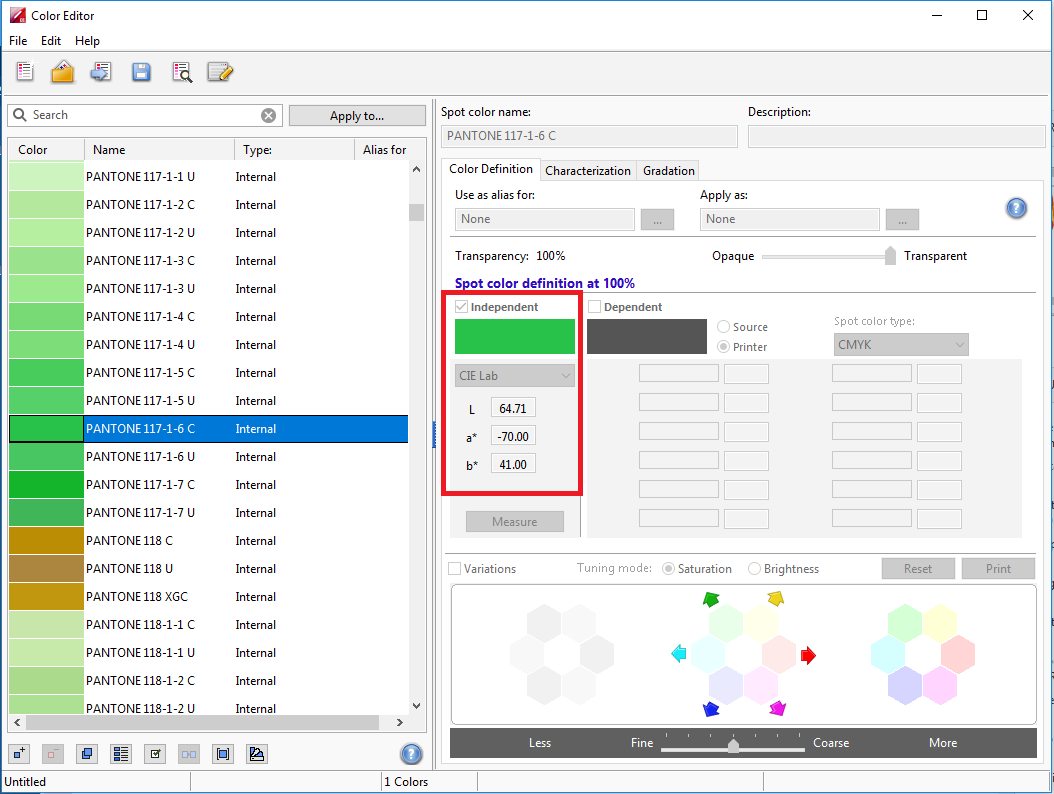Click the green checkmark box icon
The width and height of the screenshot is (1054, 794).
tap(155, 754)
